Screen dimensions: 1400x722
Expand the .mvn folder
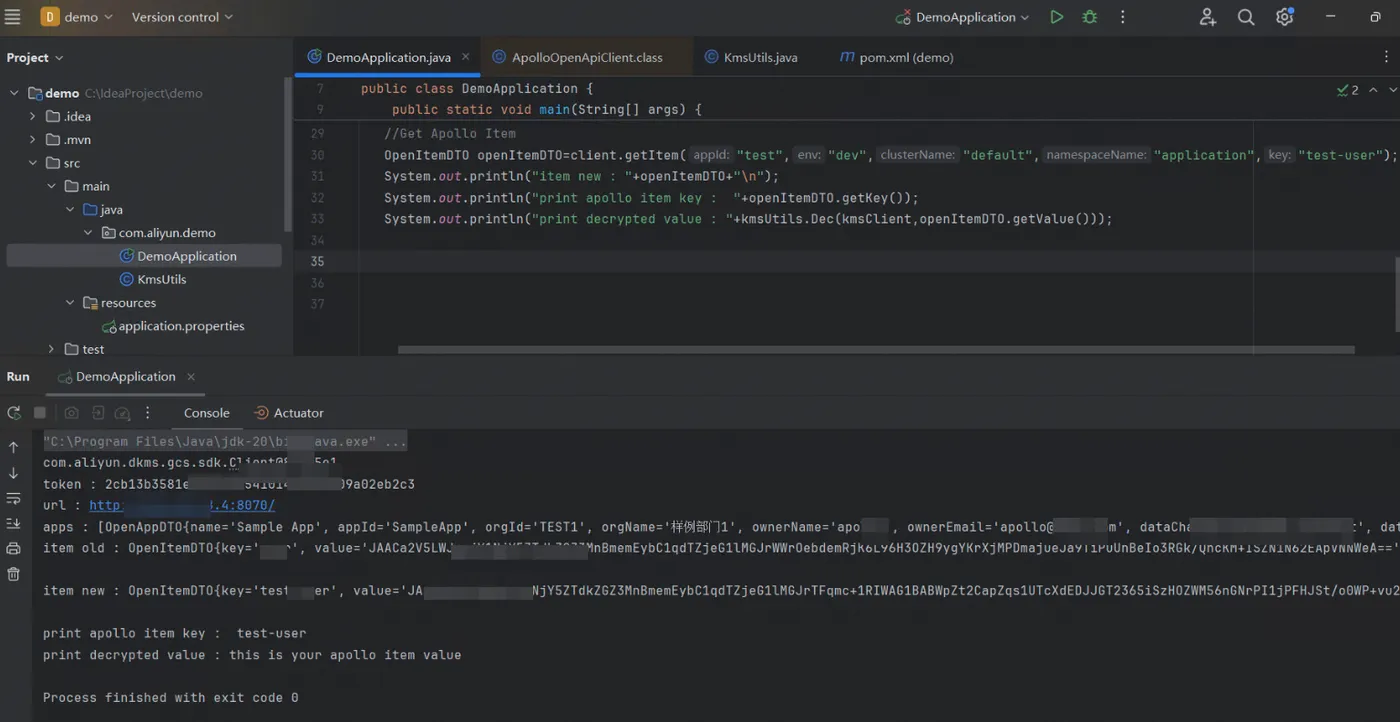[33, 140]
